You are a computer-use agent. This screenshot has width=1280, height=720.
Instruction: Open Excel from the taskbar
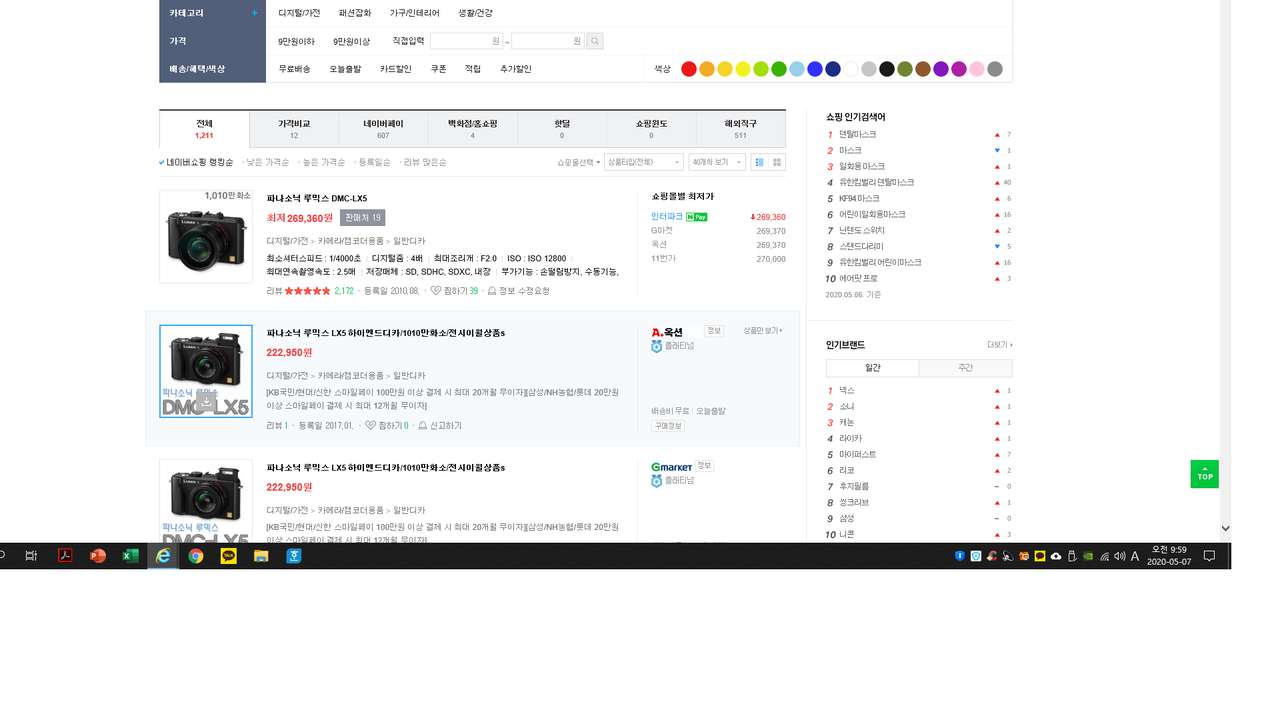click(x=130, y=556)
